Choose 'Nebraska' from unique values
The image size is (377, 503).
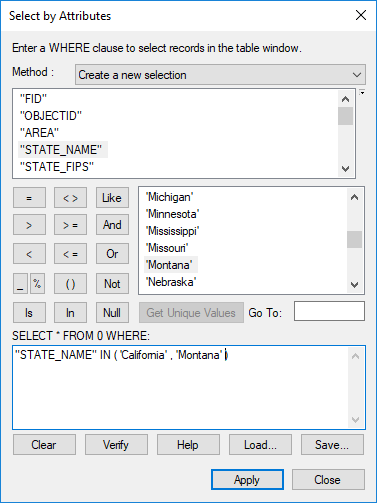pyautogui.click(x=171, y=282)
